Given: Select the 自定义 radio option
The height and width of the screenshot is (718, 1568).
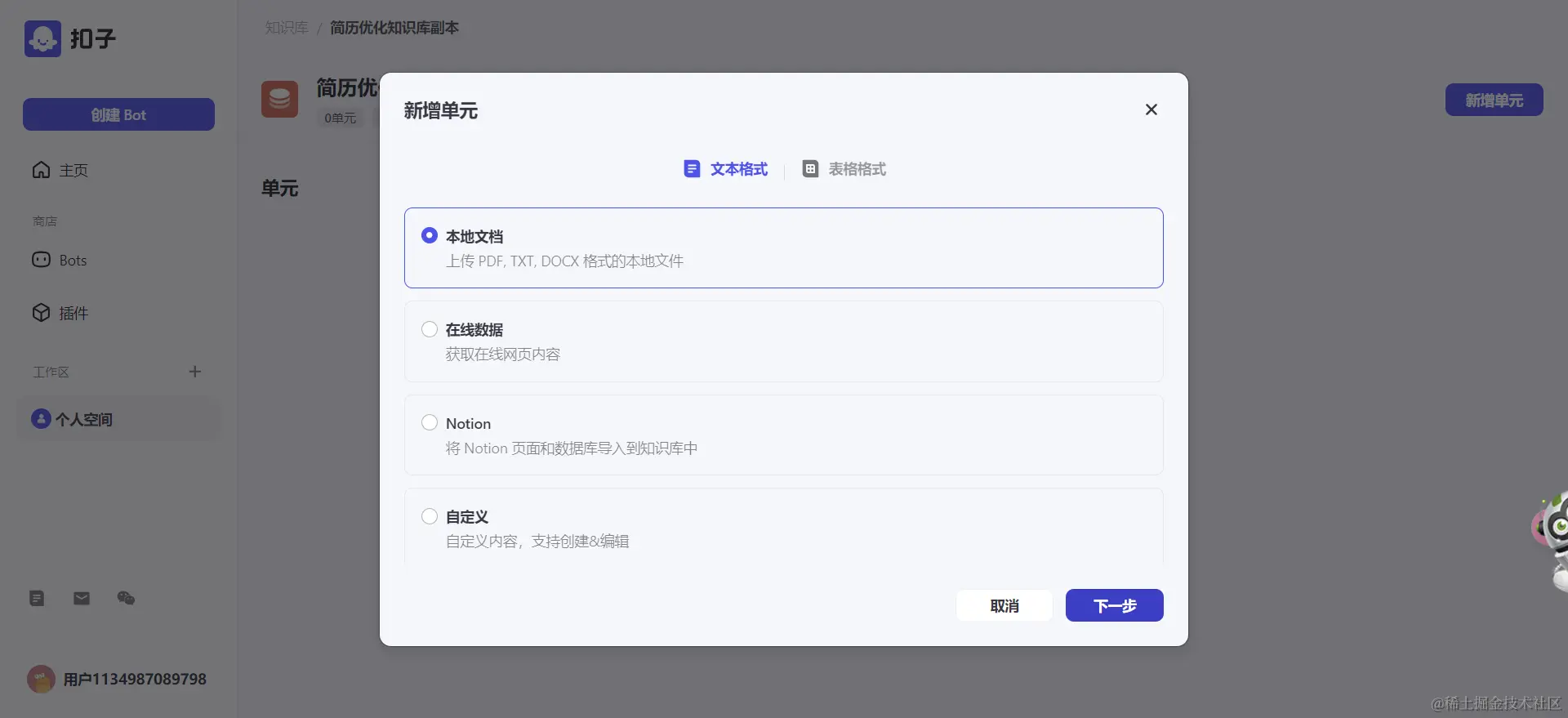Looking at the screenshot, I should (430, 516).
